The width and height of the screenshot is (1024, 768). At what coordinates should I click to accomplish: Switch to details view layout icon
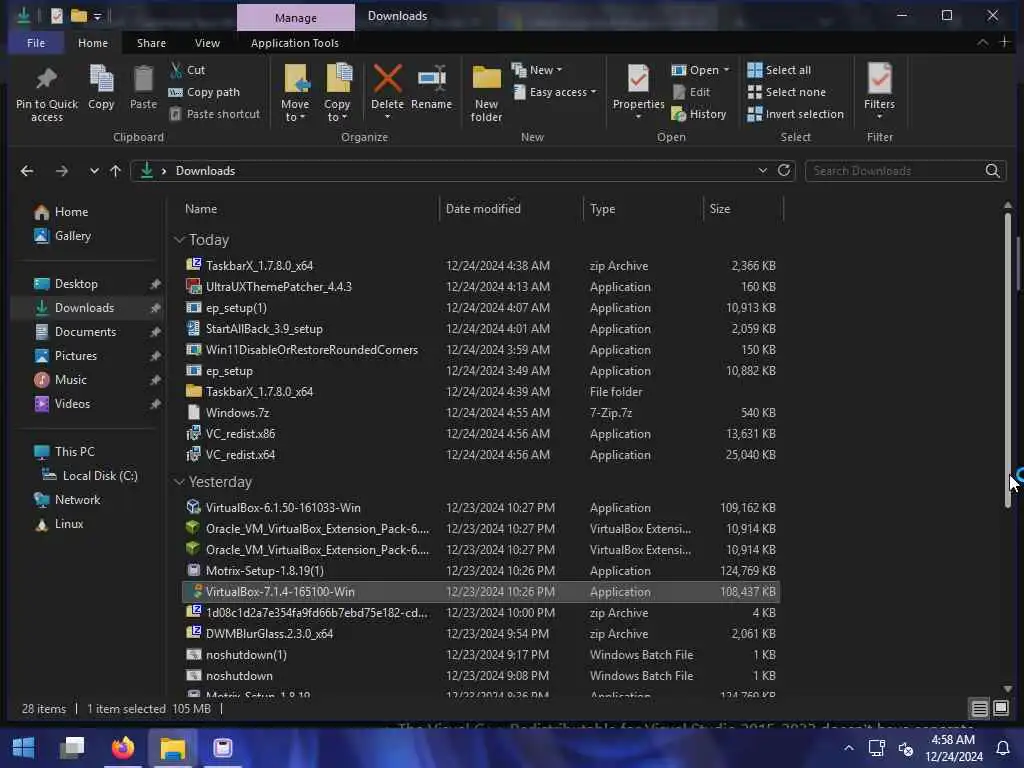click(979, 708)
